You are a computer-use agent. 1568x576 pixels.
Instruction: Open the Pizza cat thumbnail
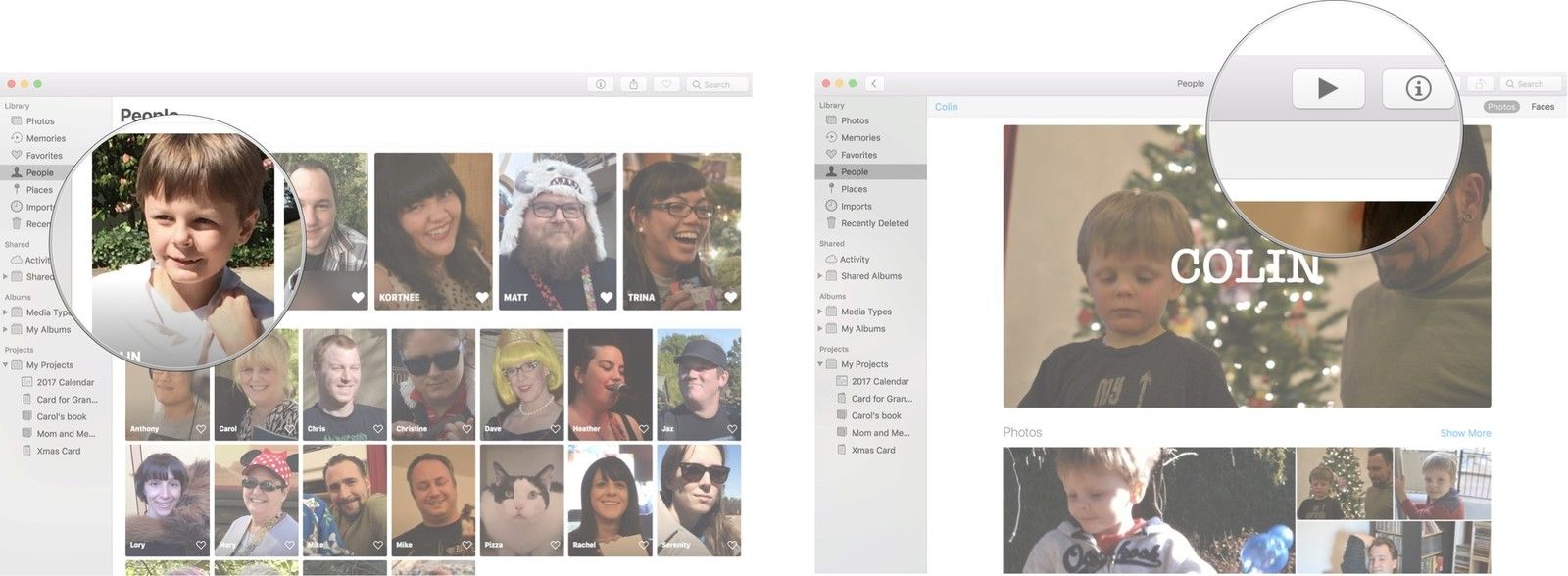pyautogui.click(x=521, y=500)
